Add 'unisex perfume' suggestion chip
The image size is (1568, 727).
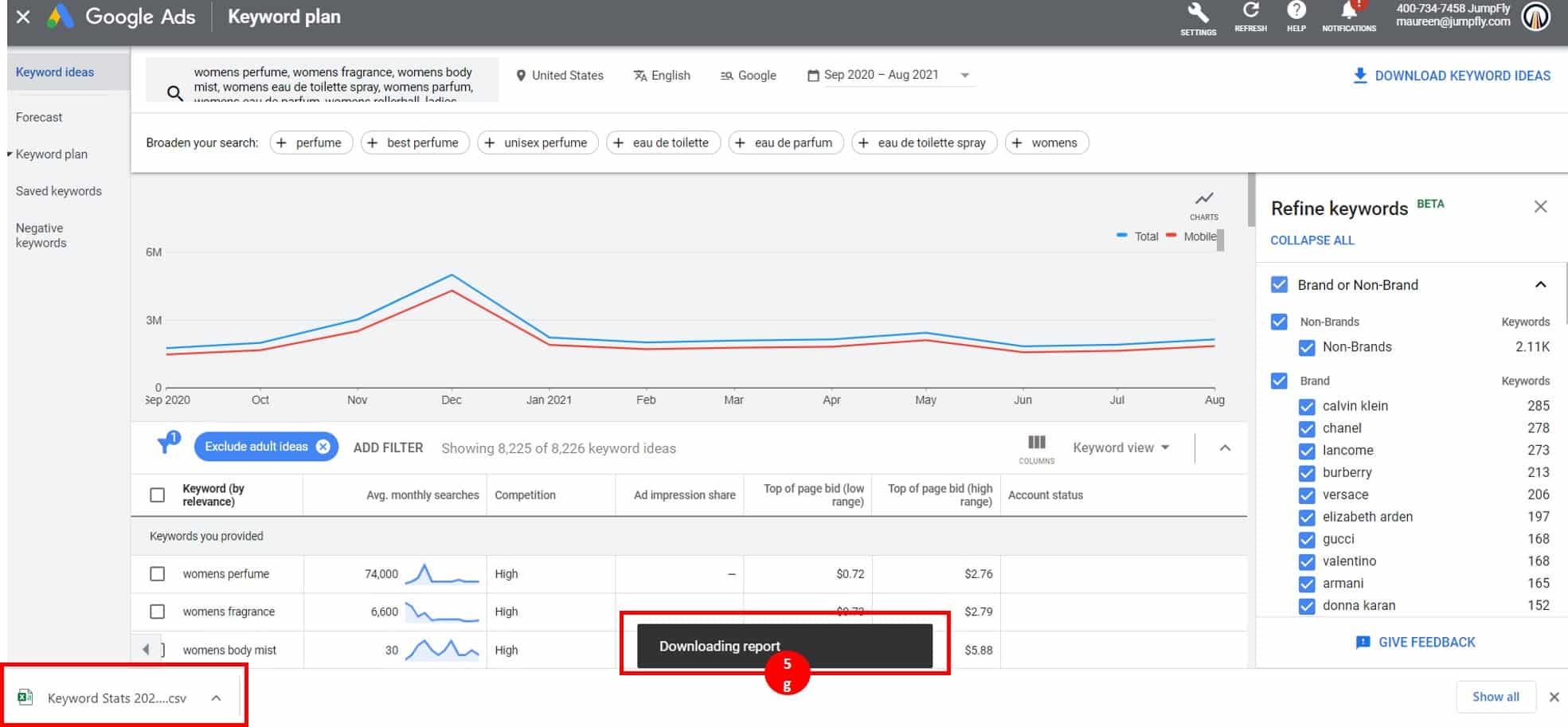tap(538, 143)
